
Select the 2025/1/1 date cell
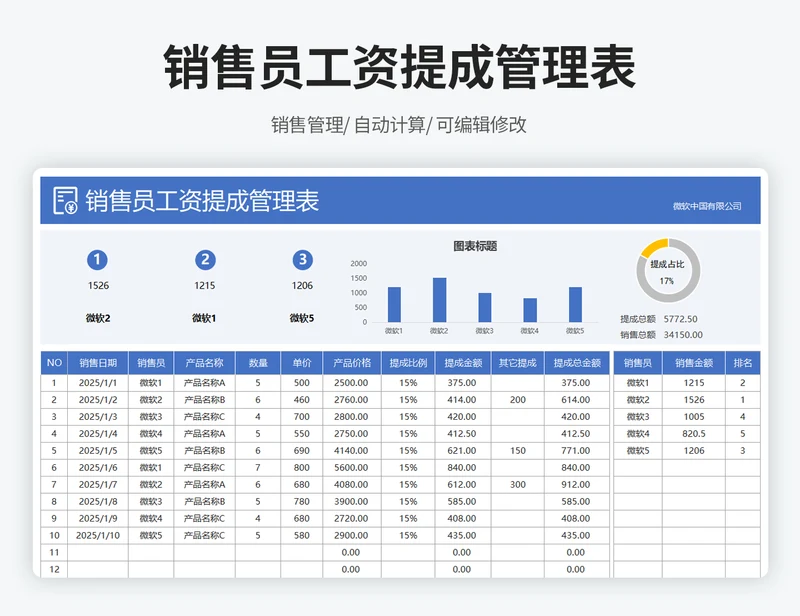pyautogui.click(x=98, y=383)
